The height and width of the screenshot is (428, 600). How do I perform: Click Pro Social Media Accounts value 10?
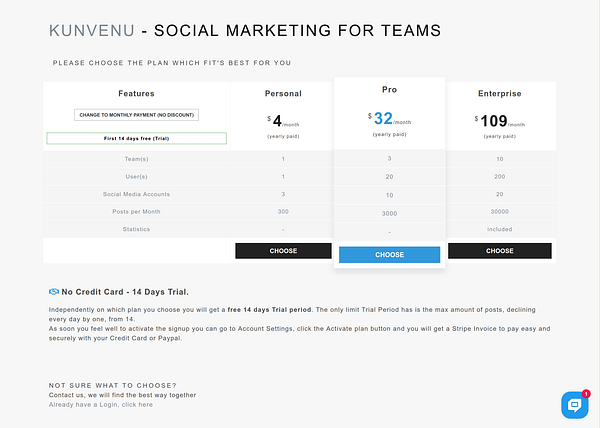(390, 195)
